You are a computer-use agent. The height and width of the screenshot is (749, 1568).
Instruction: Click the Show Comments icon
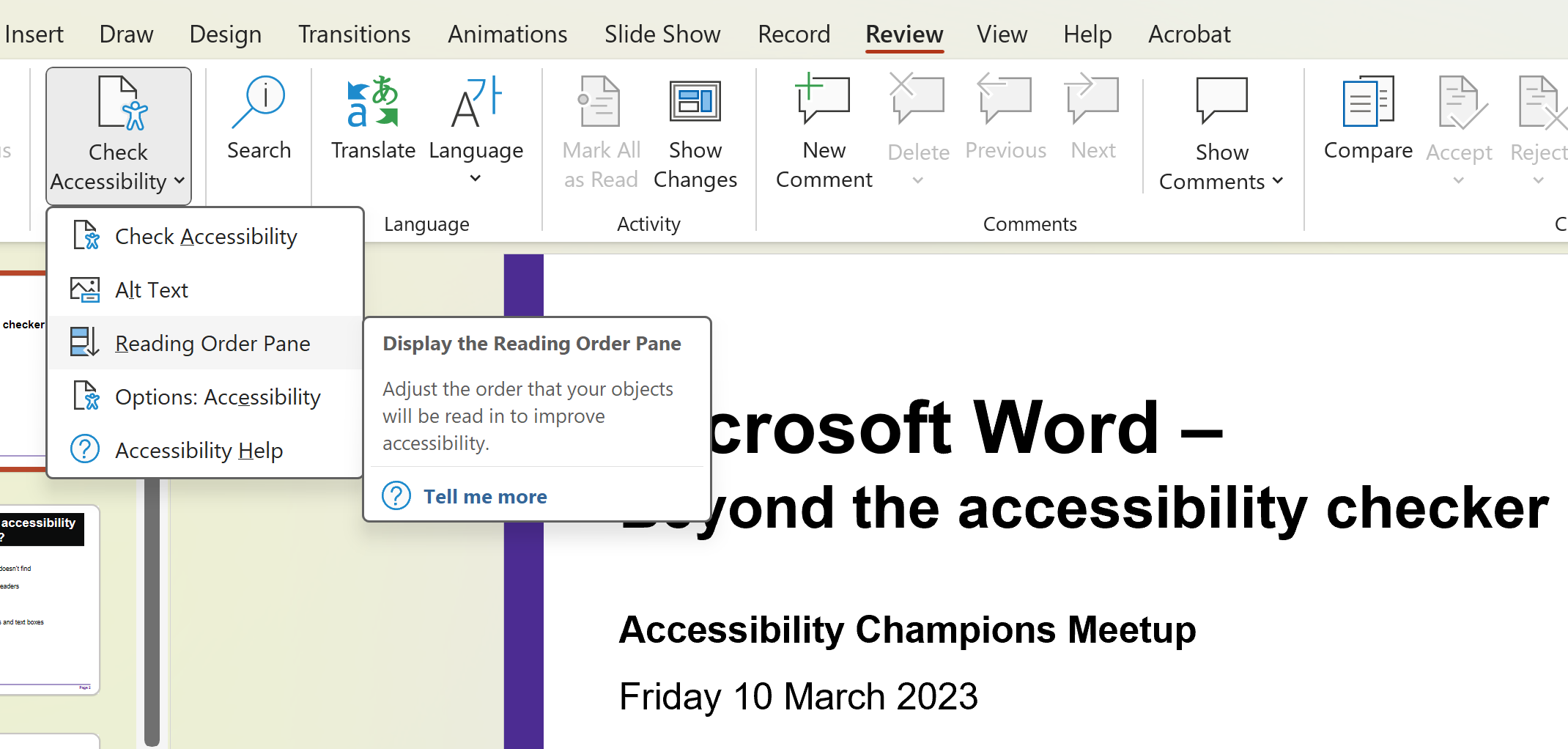pos(1221,102)
